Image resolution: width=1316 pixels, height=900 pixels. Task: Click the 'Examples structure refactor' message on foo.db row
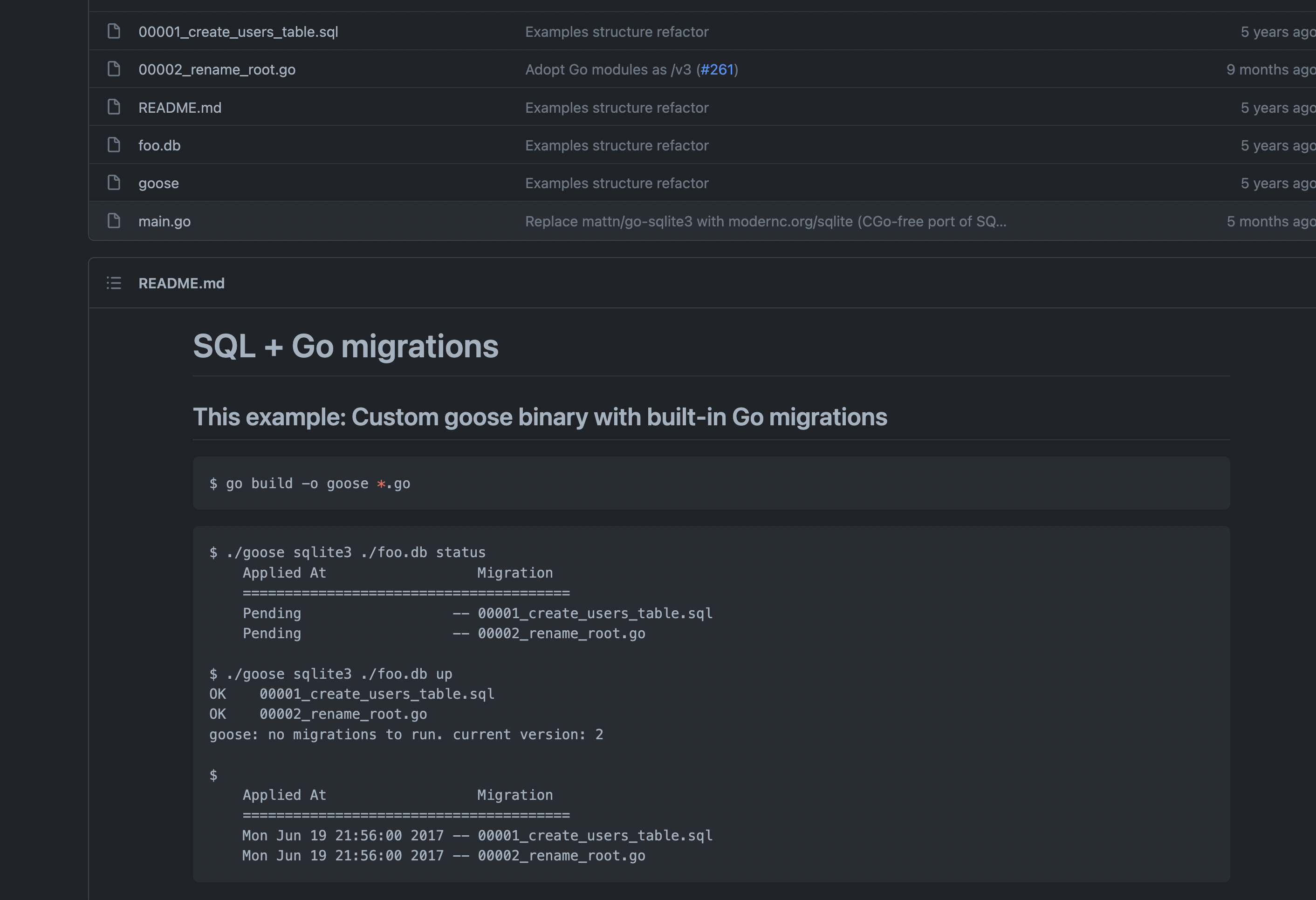617,144
